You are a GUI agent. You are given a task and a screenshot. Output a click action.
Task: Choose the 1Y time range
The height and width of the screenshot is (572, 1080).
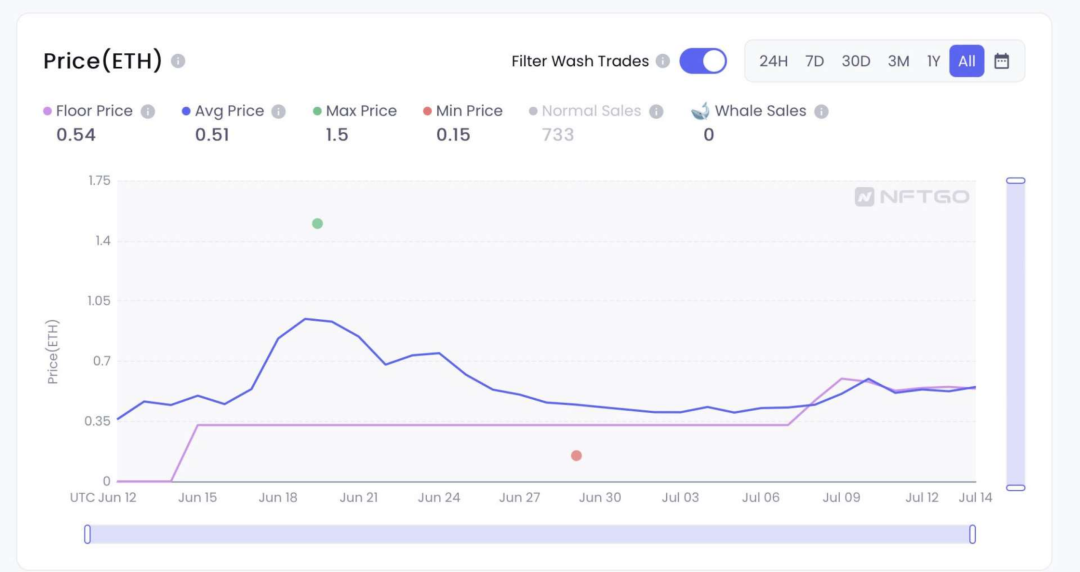933,61
